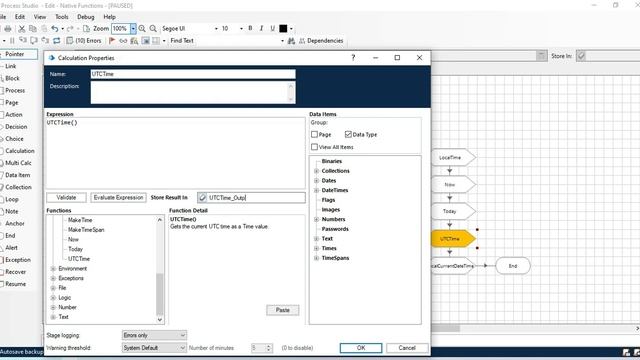
Task: Toggle Italic text formatting
Action: coord(261,28)
